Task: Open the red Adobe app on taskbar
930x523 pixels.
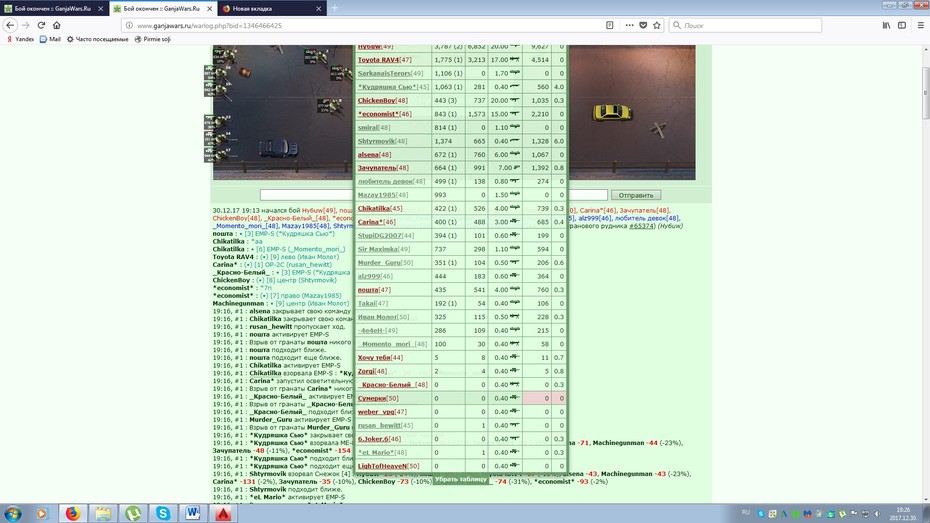Action: point(223,513)
